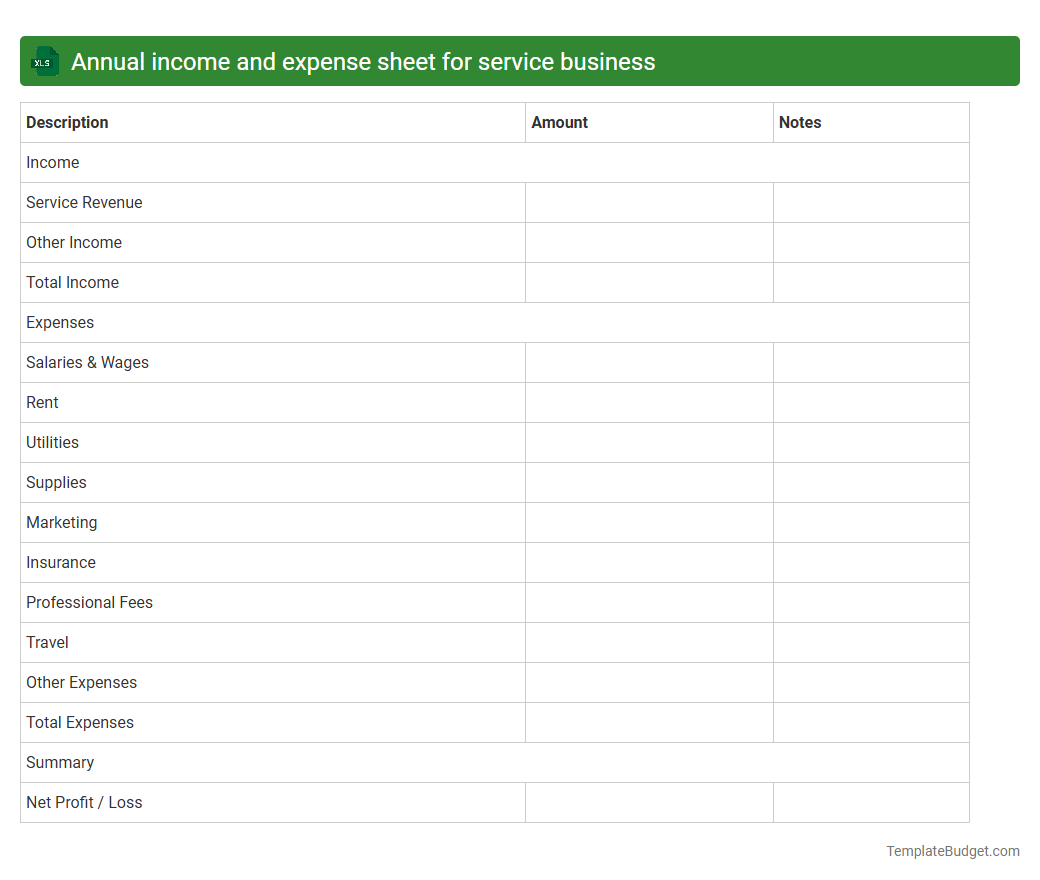Select the Total Expenses row label
Screen dimensions: 1040x880
click(x=80, y=722)
